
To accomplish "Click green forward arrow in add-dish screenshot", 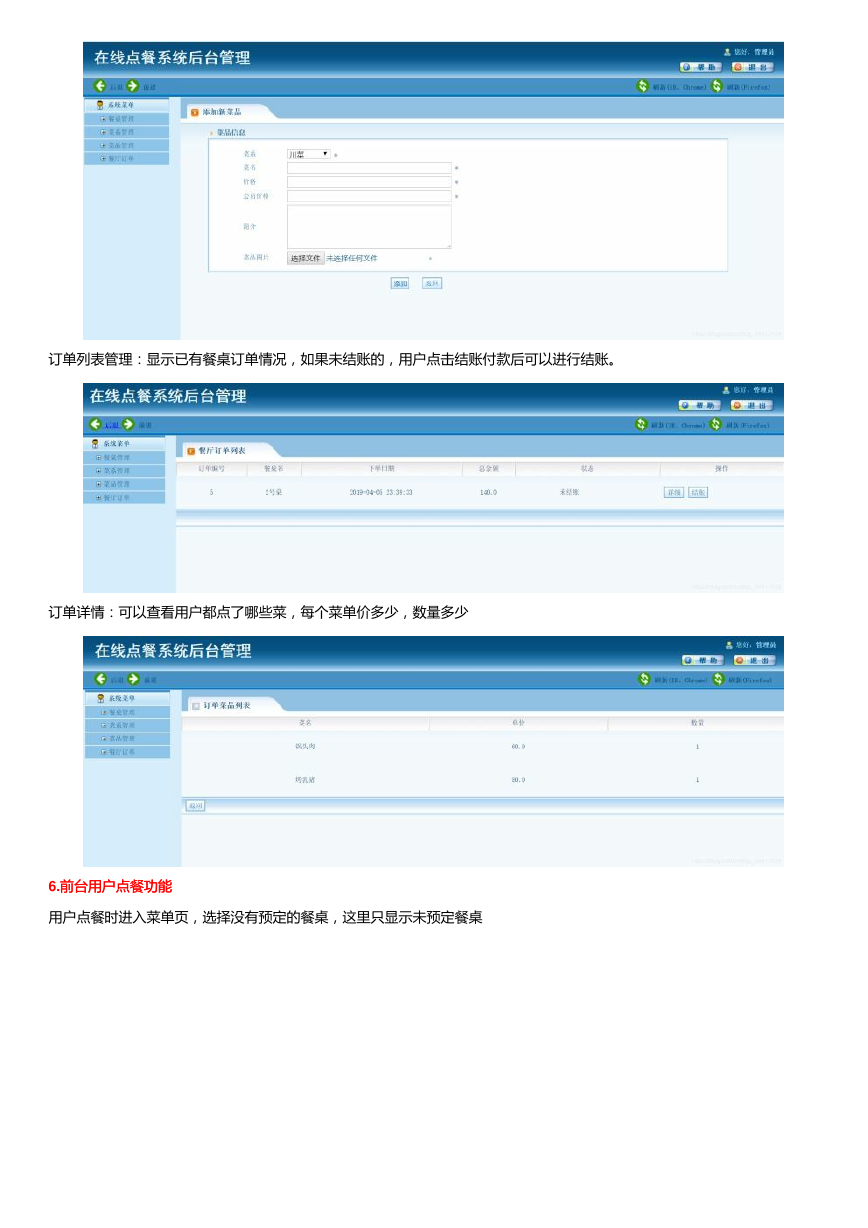I will coord(133,86).
